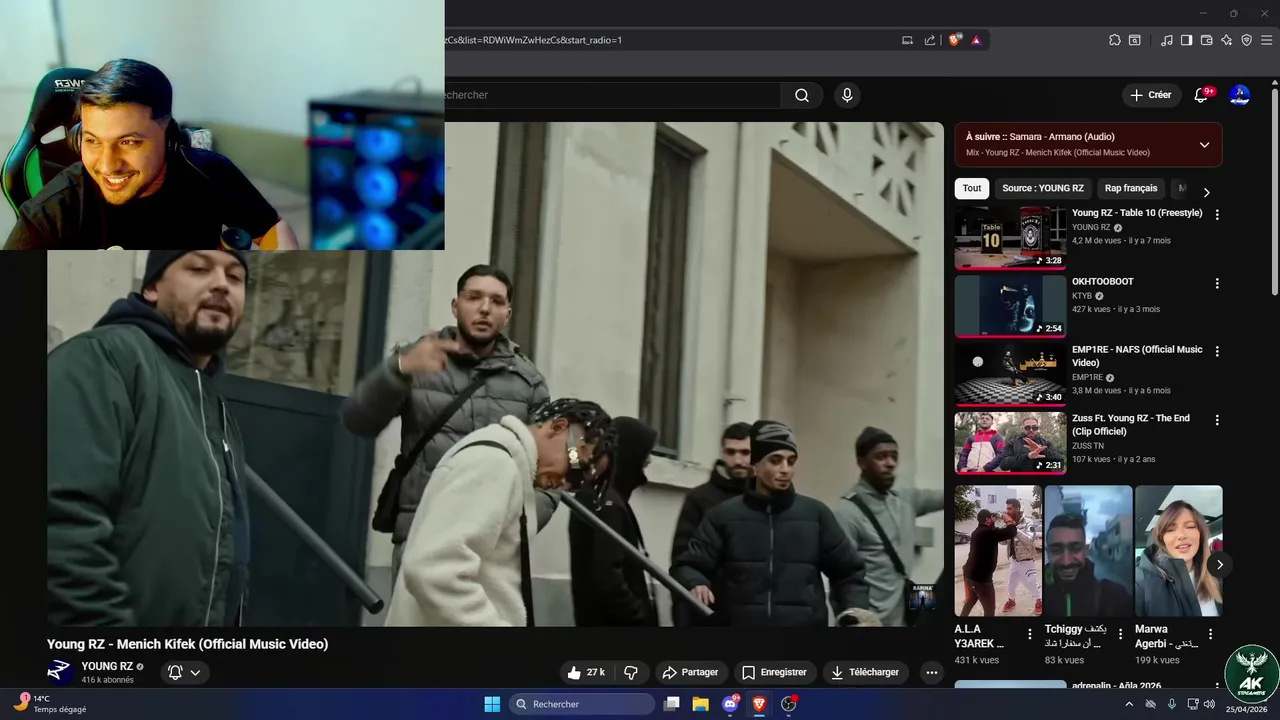Open Discord from the taskbar
1280x720 pixels.
pos(730,704)
